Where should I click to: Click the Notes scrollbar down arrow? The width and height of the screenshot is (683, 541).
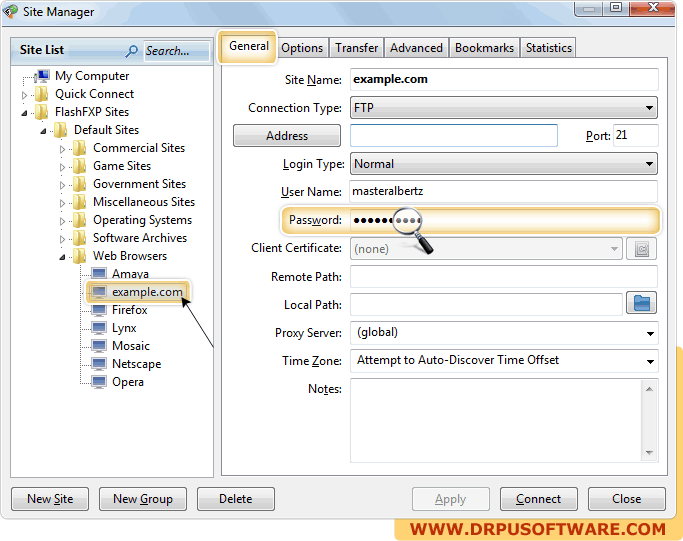pyautogui.click(x=649, y=453)
